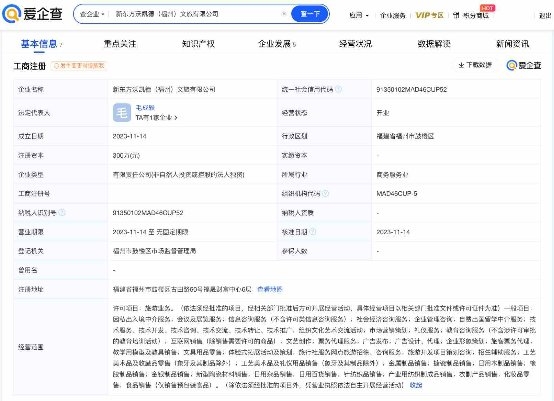Viewport: 554px width, 401px height.
Task: Switch to the 经营状况 tab
Action: (355, 44)
